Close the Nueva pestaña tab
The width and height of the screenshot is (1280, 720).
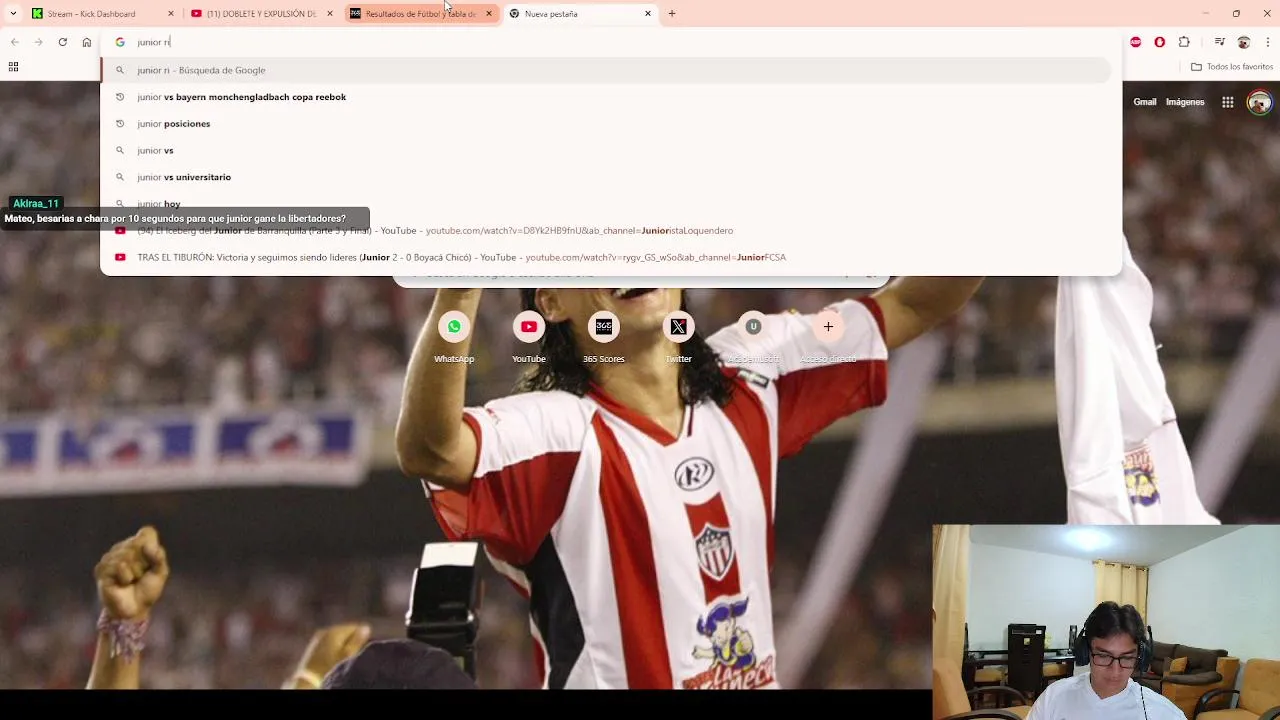[648, 14]
